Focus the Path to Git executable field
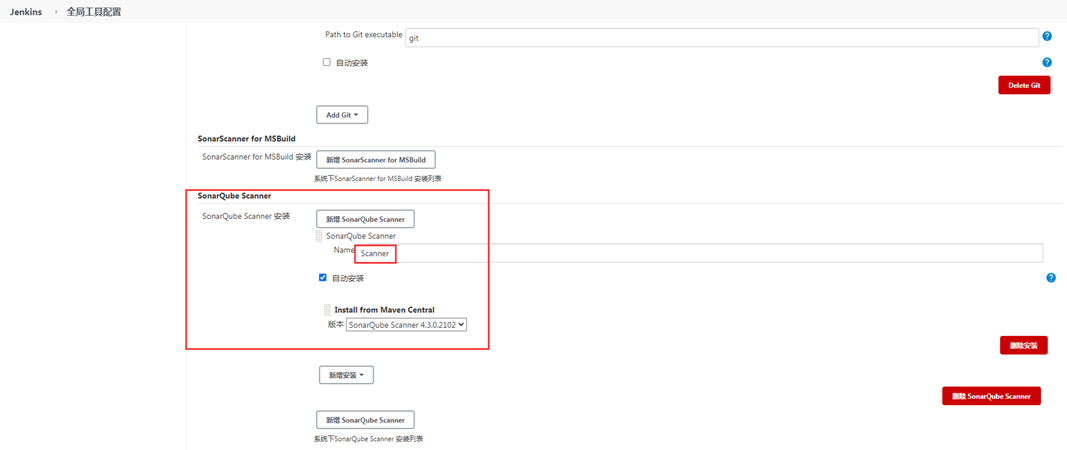This screenshot has height=450, width=1067. 722,38
